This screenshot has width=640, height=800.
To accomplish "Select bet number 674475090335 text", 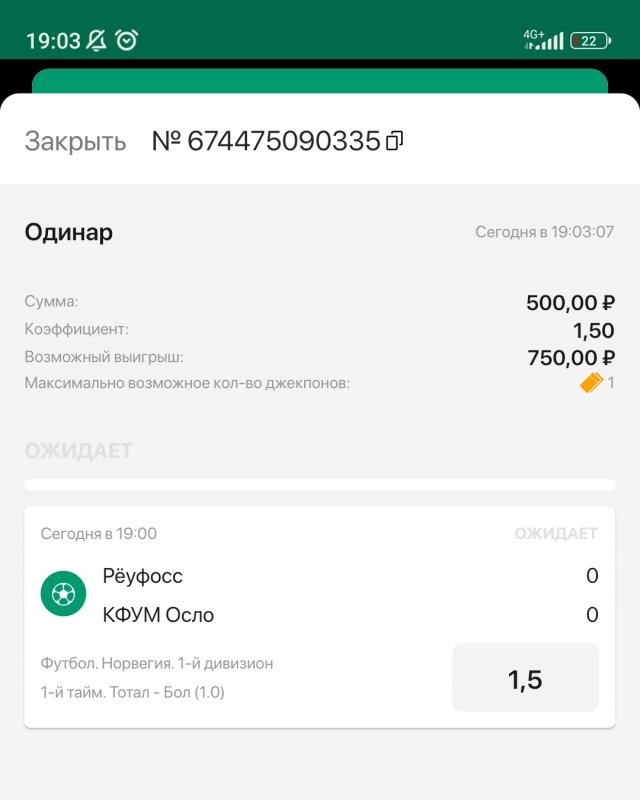I will click(x=267, y=141).
